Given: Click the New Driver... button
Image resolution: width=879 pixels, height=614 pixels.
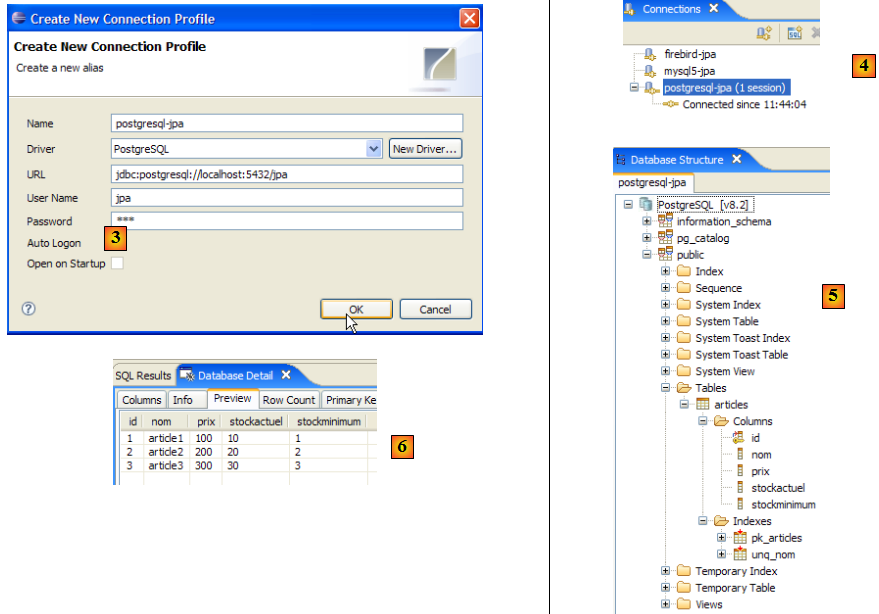Looking at the screenshot, I should (x=425, y=149).
